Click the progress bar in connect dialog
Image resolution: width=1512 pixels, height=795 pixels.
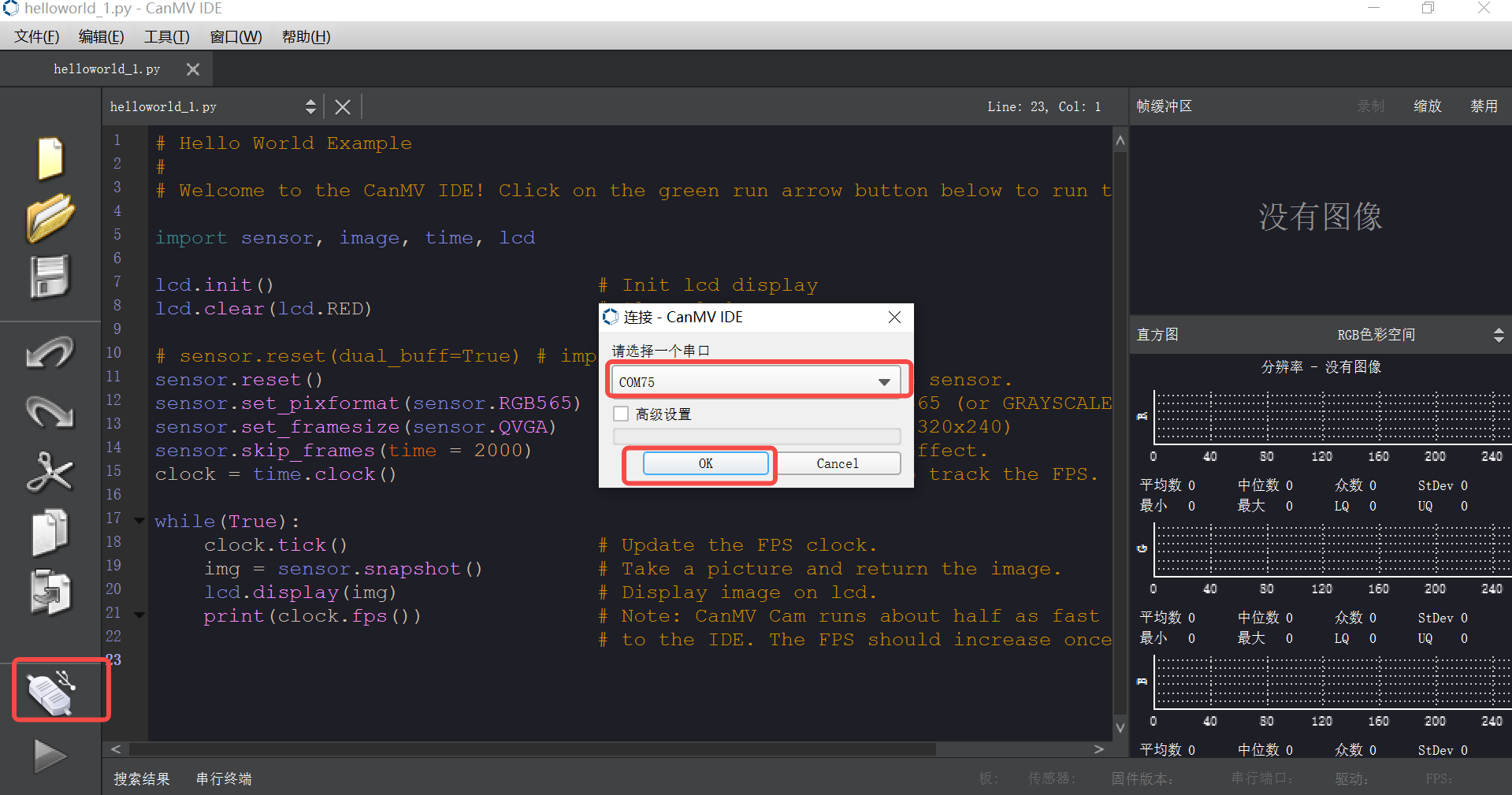(x=756, y=436)
